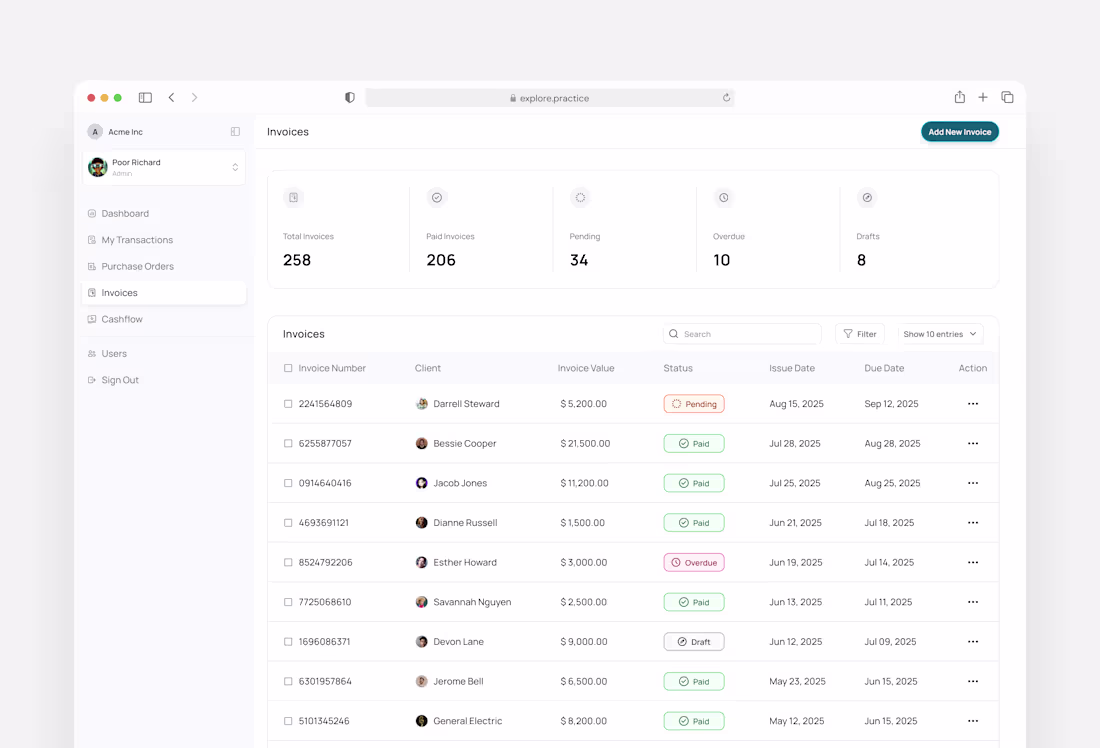Open actions menu for Jerome Bell invoice
1100x748 pixels.
pos(972,681)
